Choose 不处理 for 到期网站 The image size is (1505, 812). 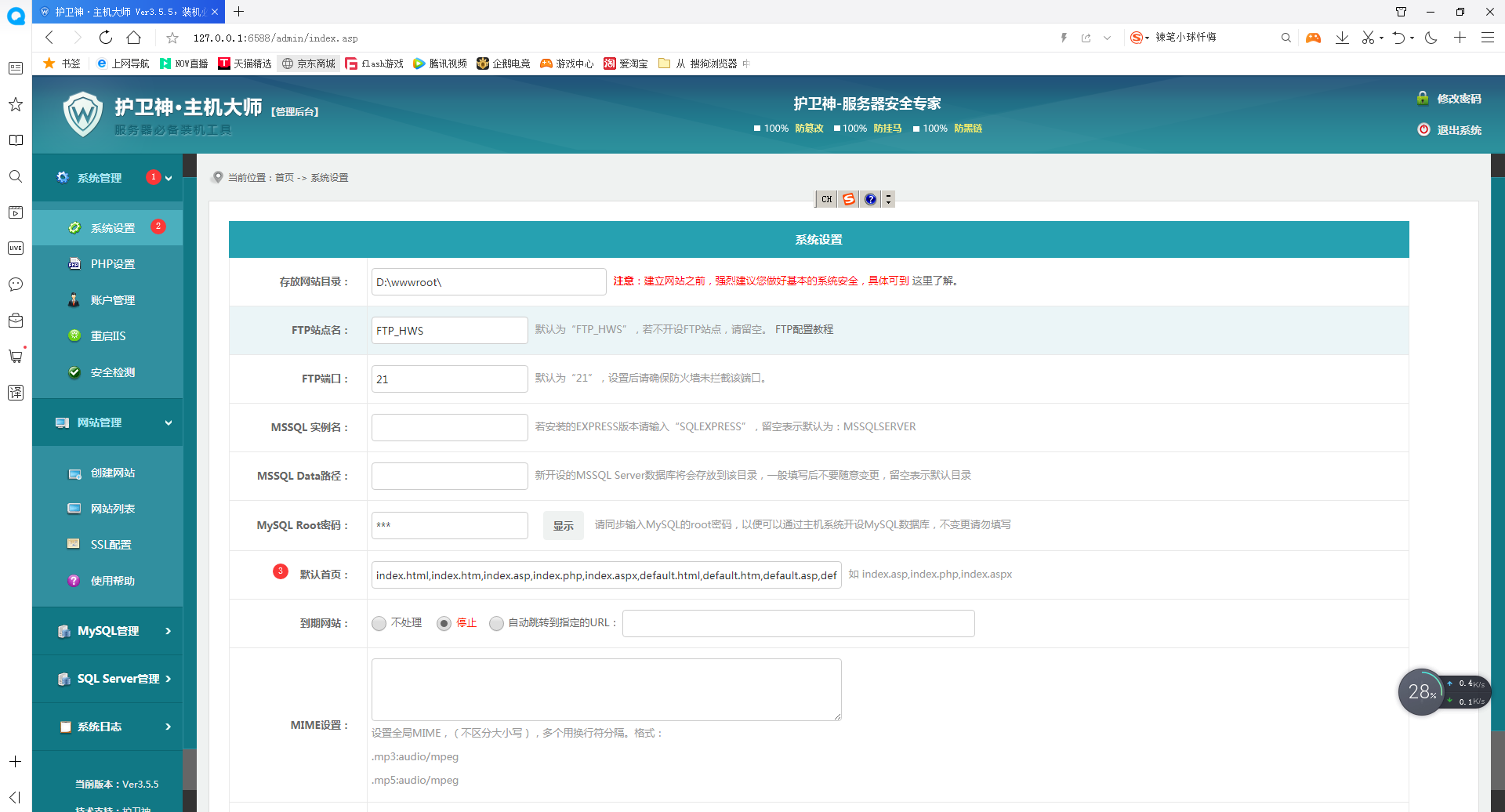(x=379, y=623)
